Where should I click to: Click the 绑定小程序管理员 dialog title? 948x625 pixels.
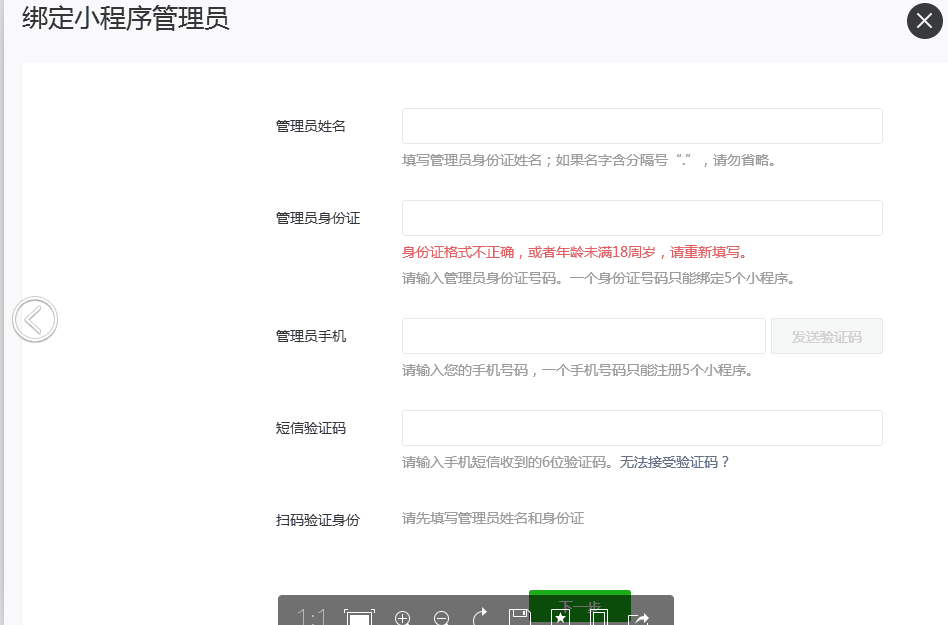126,19
